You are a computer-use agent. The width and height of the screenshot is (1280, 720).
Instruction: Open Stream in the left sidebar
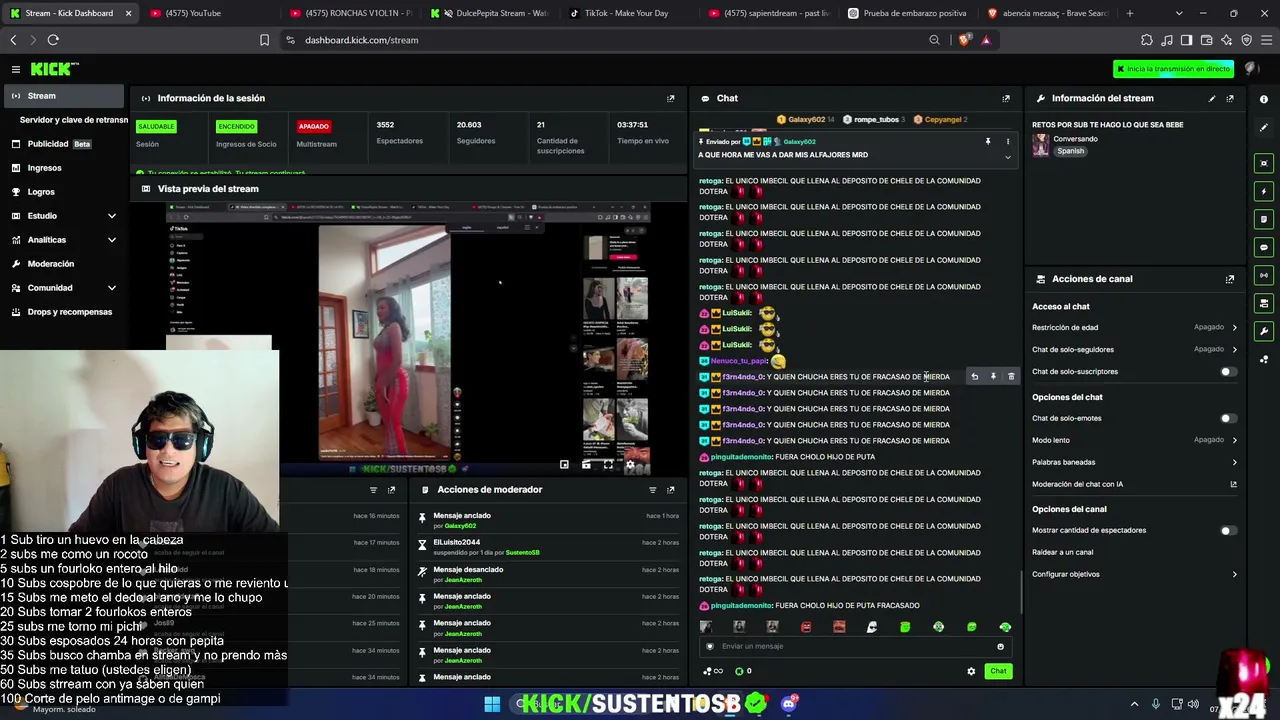[x=62, y=96]
